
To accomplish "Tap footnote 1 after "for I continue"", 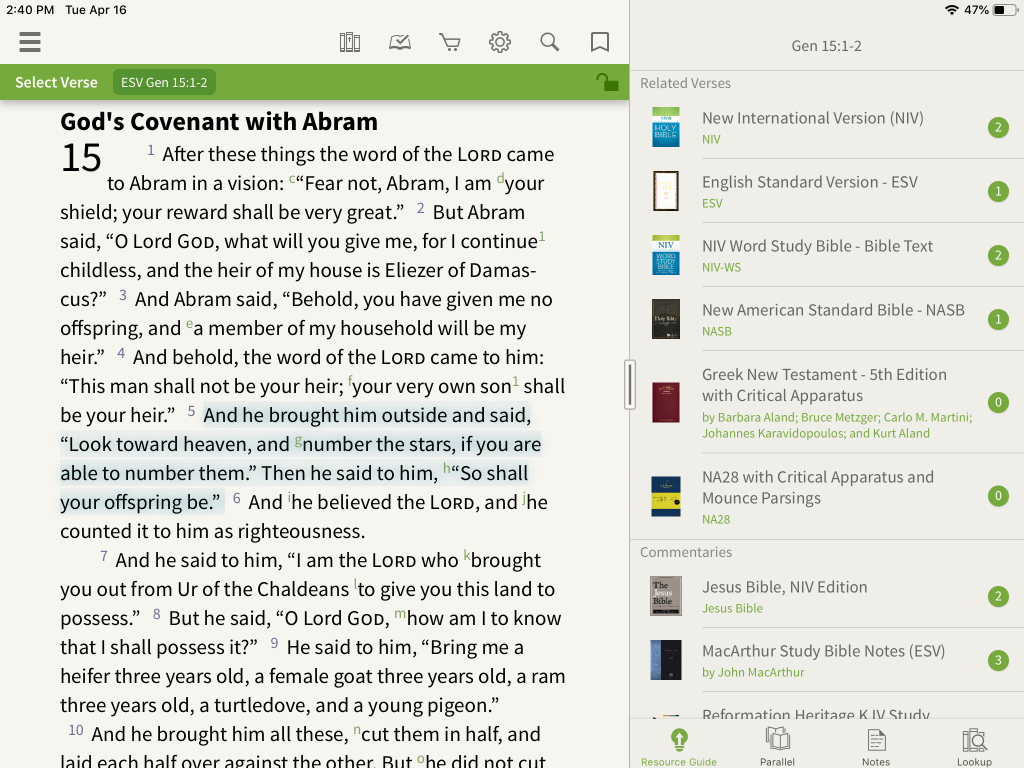I will [542, 236].
